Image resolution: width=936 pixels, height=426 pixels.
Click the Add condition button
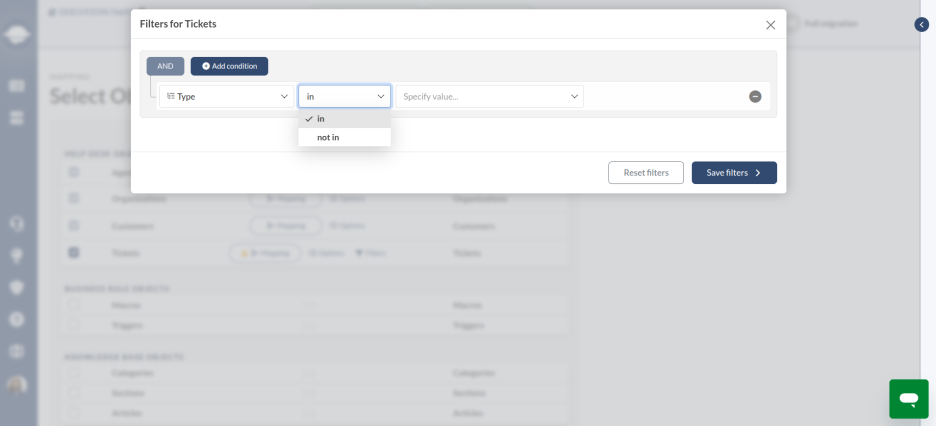tap(229, 66)
